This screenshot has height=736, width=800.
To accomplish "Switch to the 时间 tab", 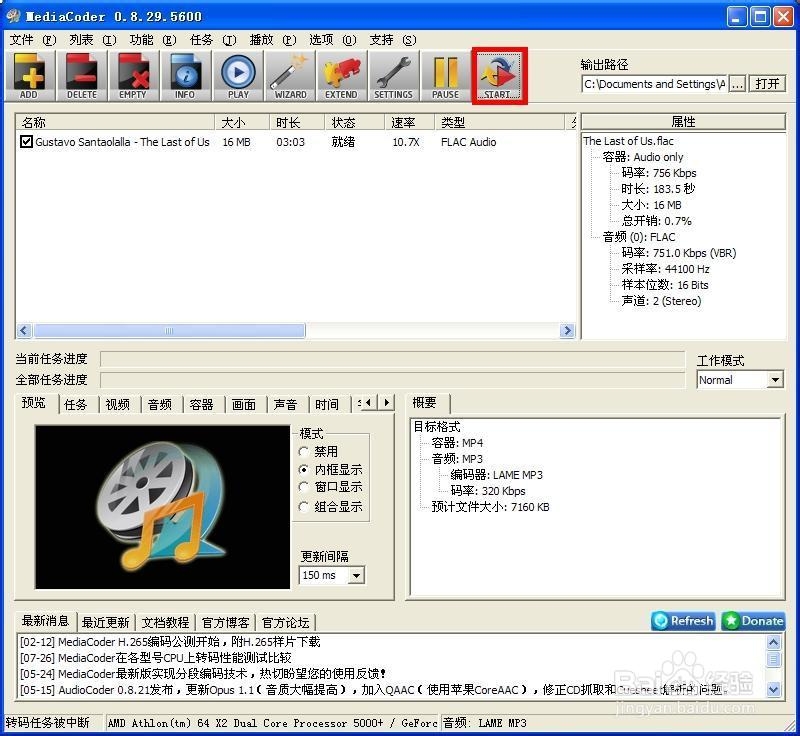I will 327,405.
